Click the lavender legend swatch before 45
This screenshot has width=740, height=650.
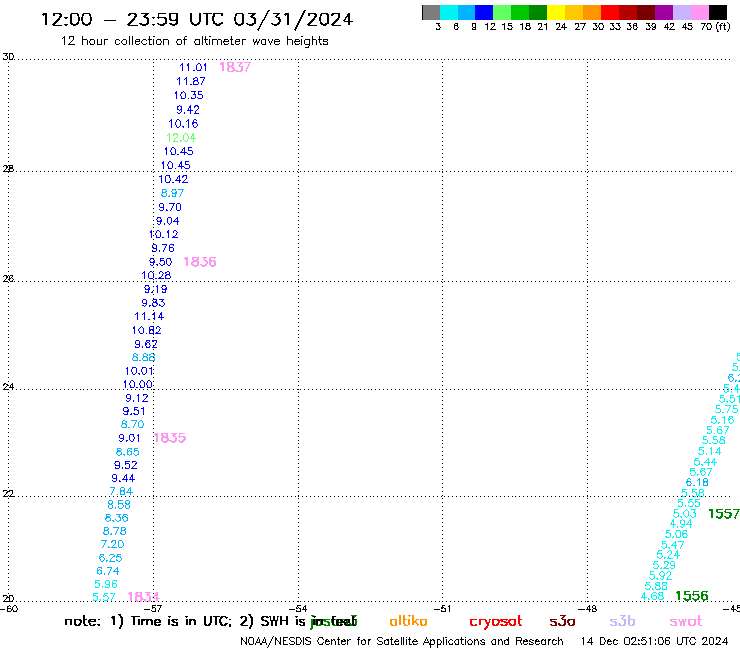[681, 12]
